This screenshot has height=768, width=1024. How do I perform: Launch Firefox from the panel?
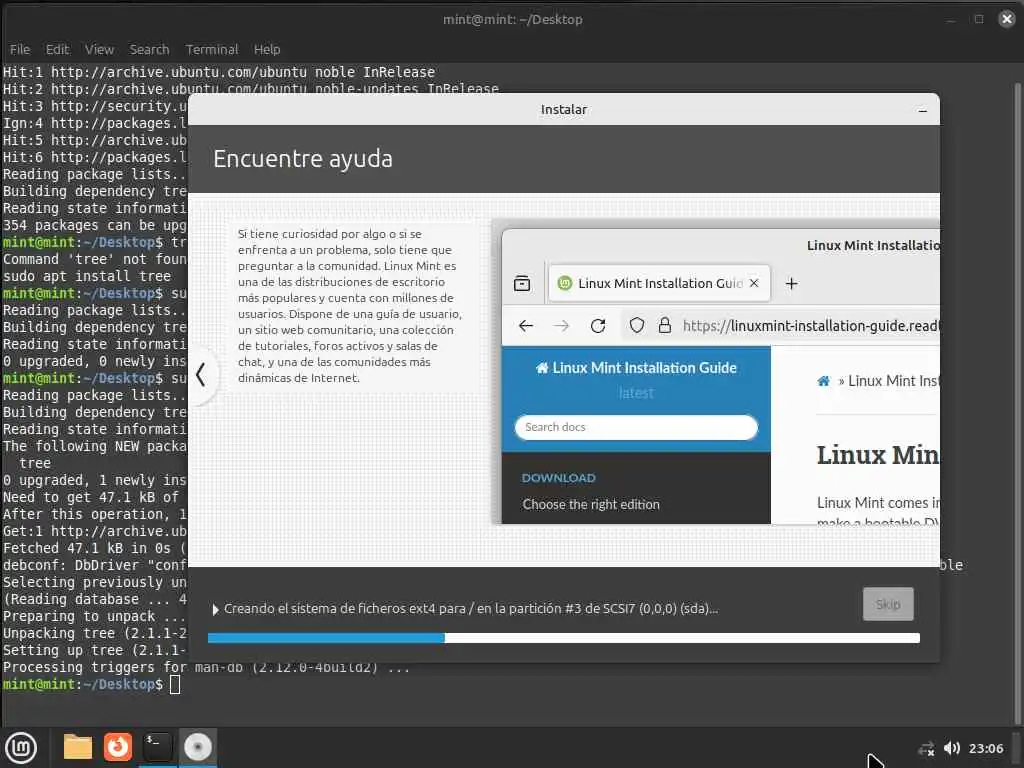pyautogui.click(x=118, y=747)
